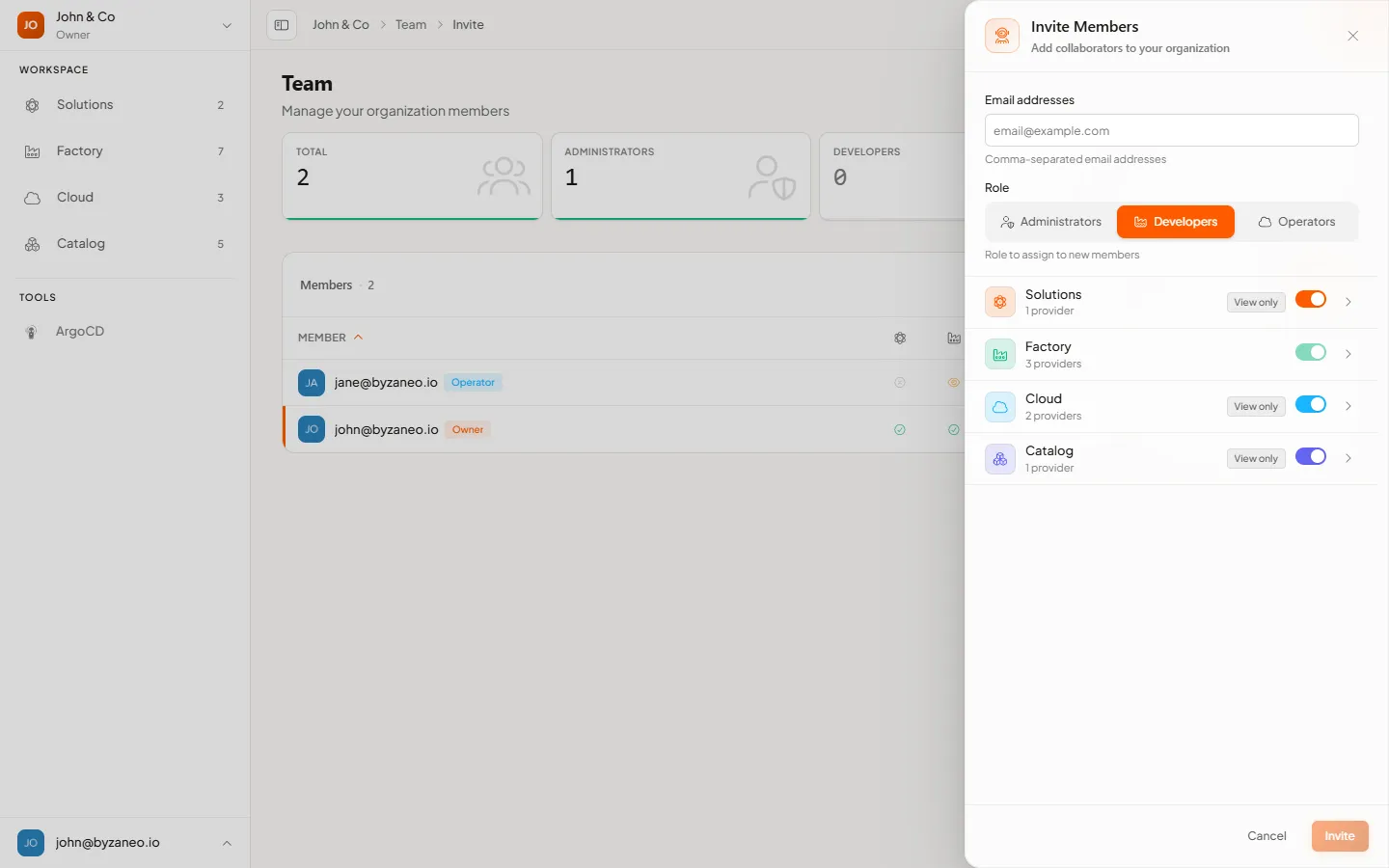
Task: Click jane's Solutions permission status icon
Action: [900, 383]
